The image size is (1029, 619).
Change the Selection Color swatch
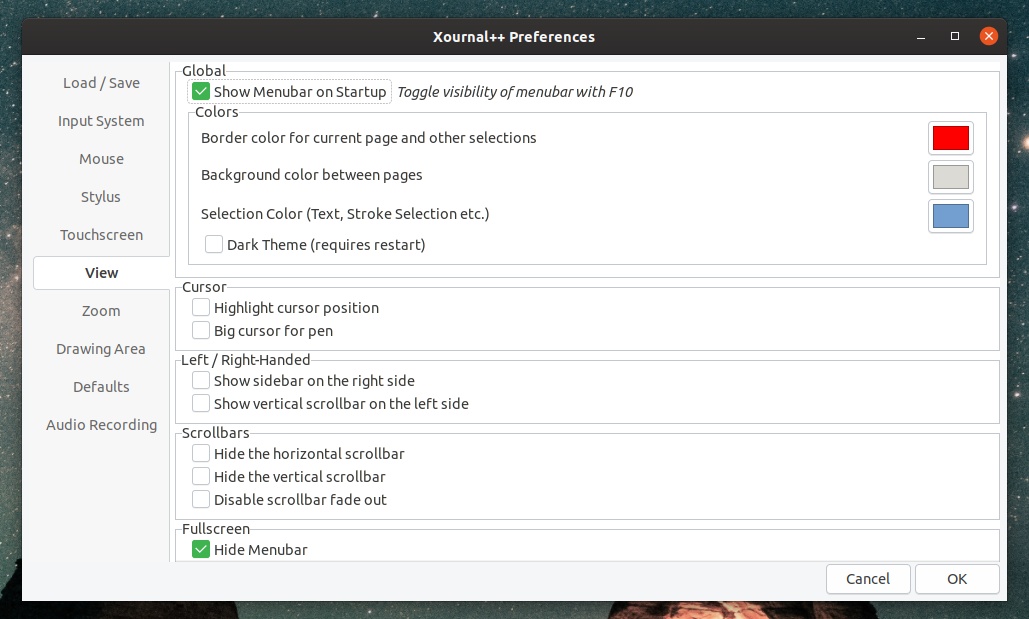click(950, 216)
